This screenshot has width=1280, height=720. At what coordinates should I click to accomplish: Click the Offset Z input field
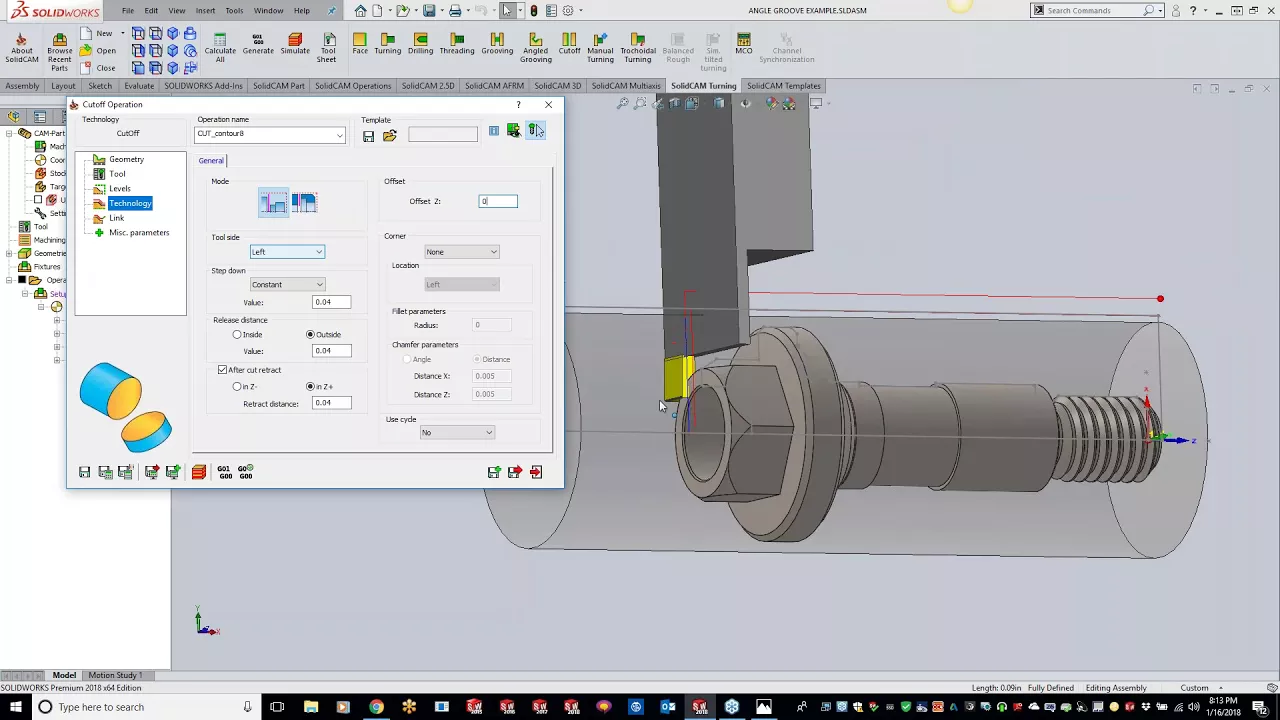pos(498,202)
